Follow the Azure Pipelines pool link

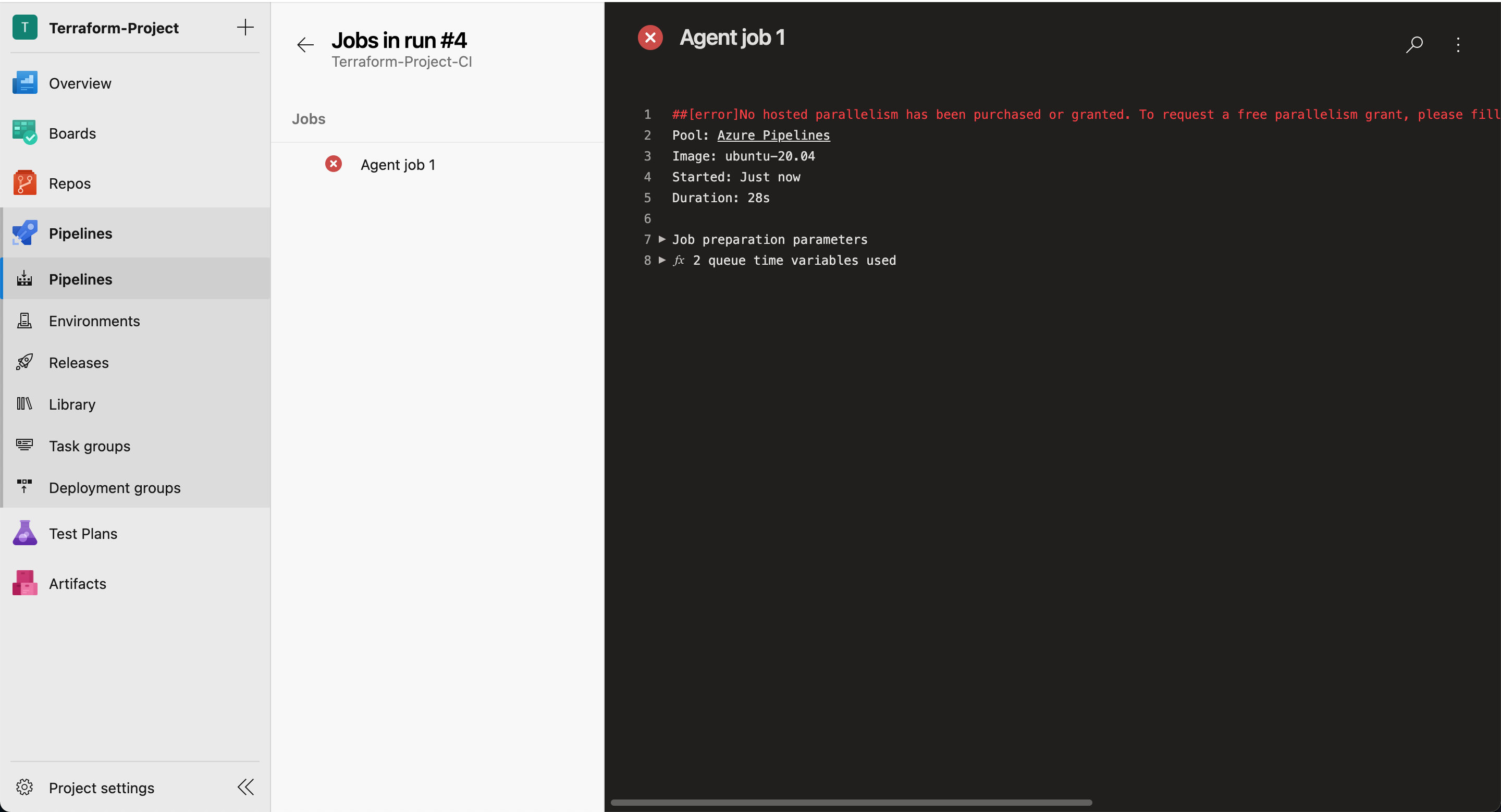773,135
